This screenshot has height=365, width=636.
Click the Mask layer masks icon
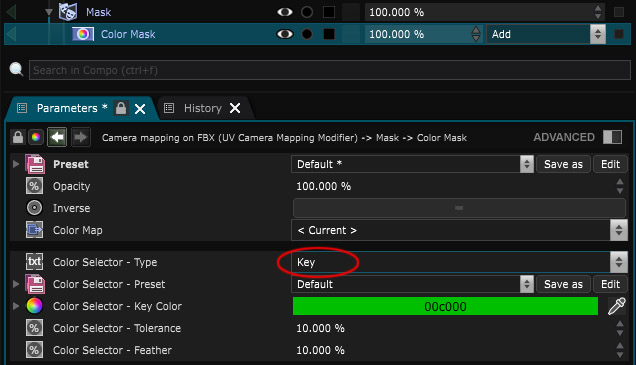pyautogui.click(x=68, y=11)
